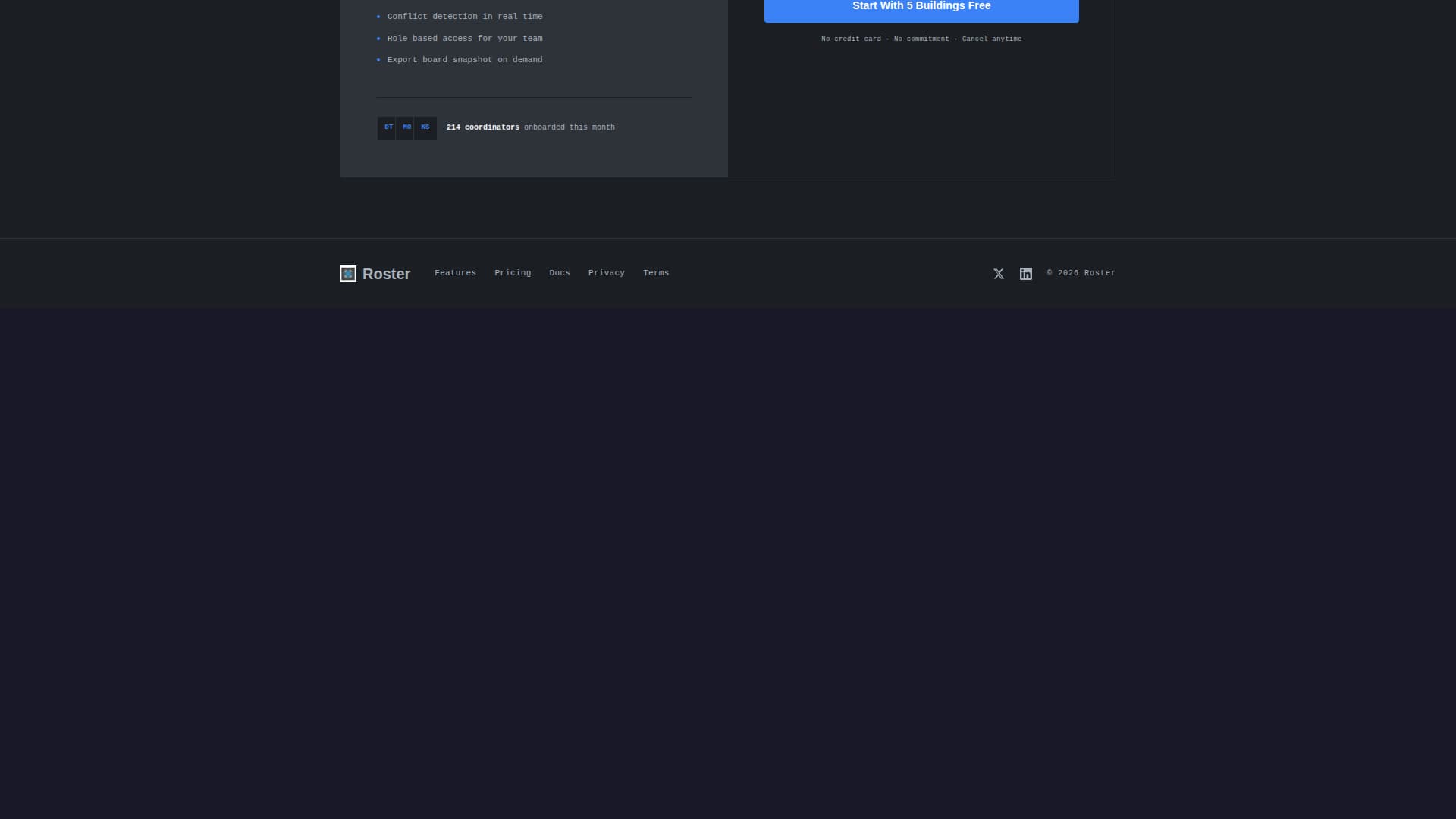
Task: Open the Docs footer link
Action: coord(560,273)
